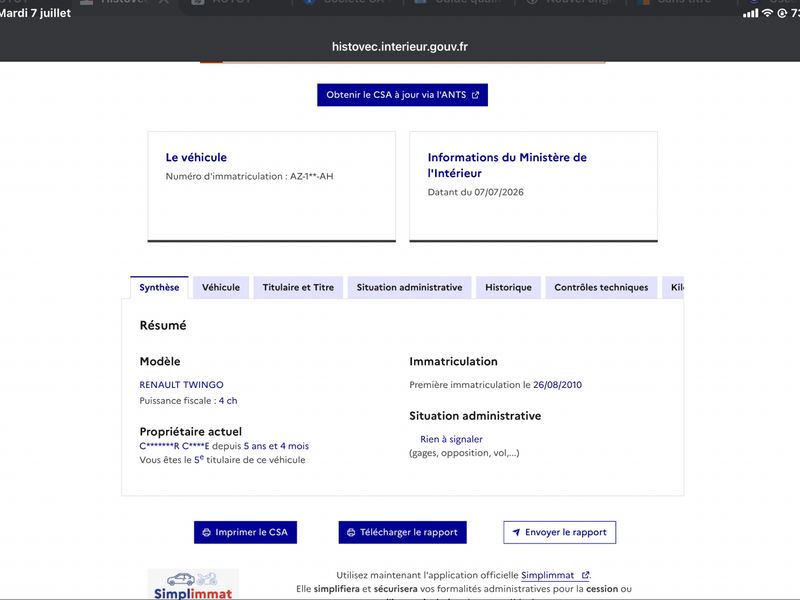
Task: Click the owner name C*******R C****E
Action: point(174,446)
